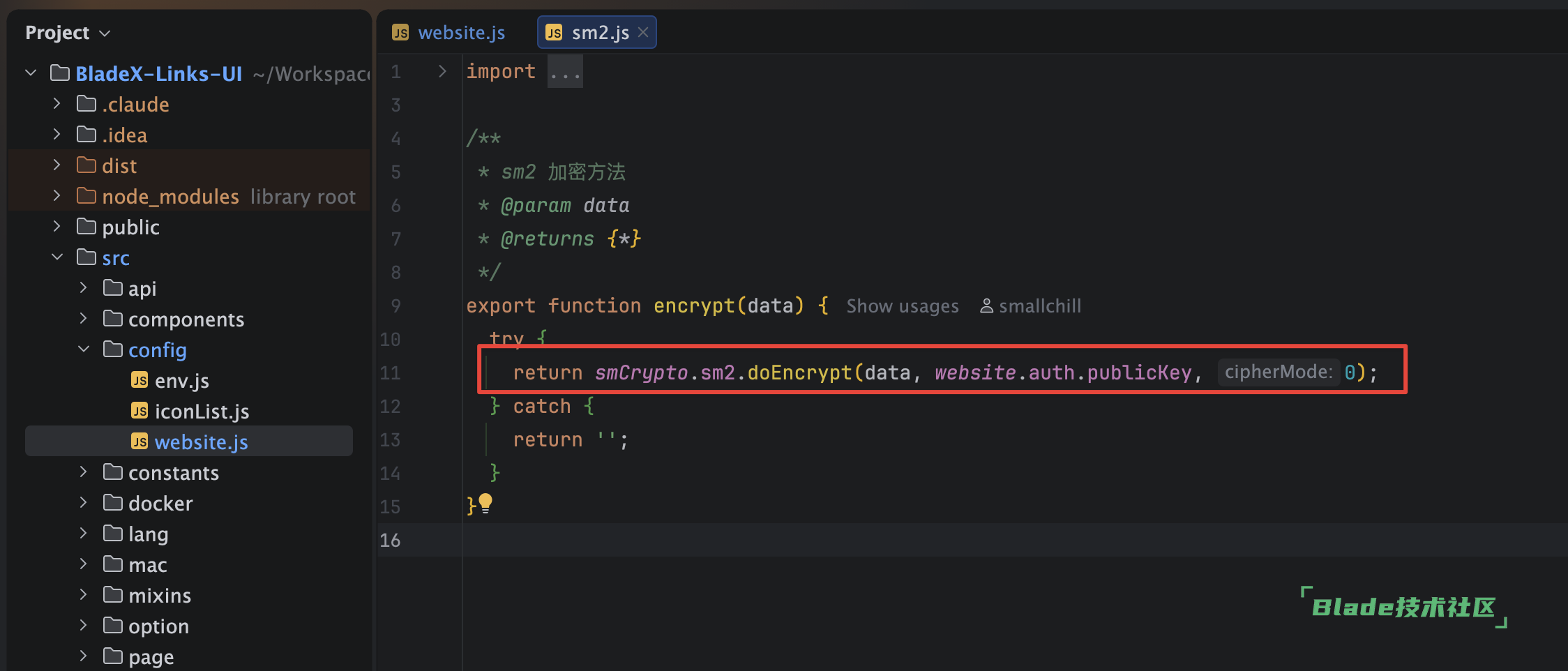
Task: Select website.js in the project tree
Action: click(x=201, y=442)
